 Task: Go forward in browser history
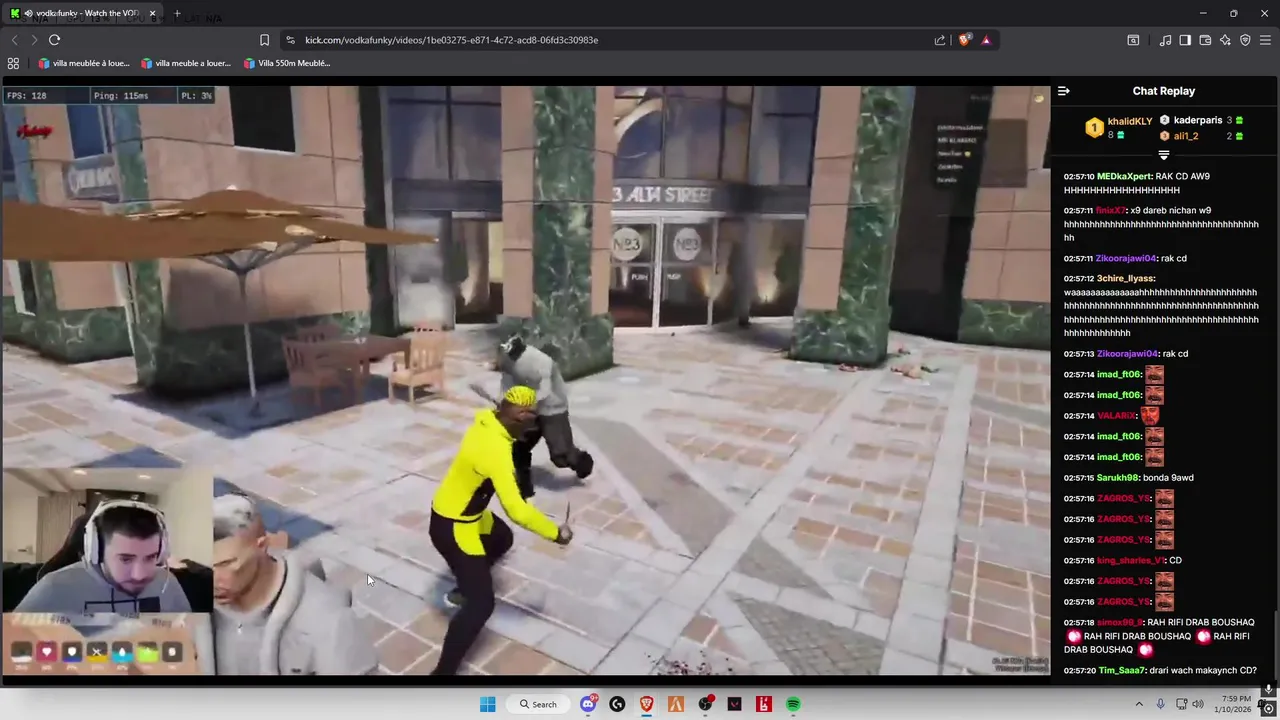(x=34, y=40)
